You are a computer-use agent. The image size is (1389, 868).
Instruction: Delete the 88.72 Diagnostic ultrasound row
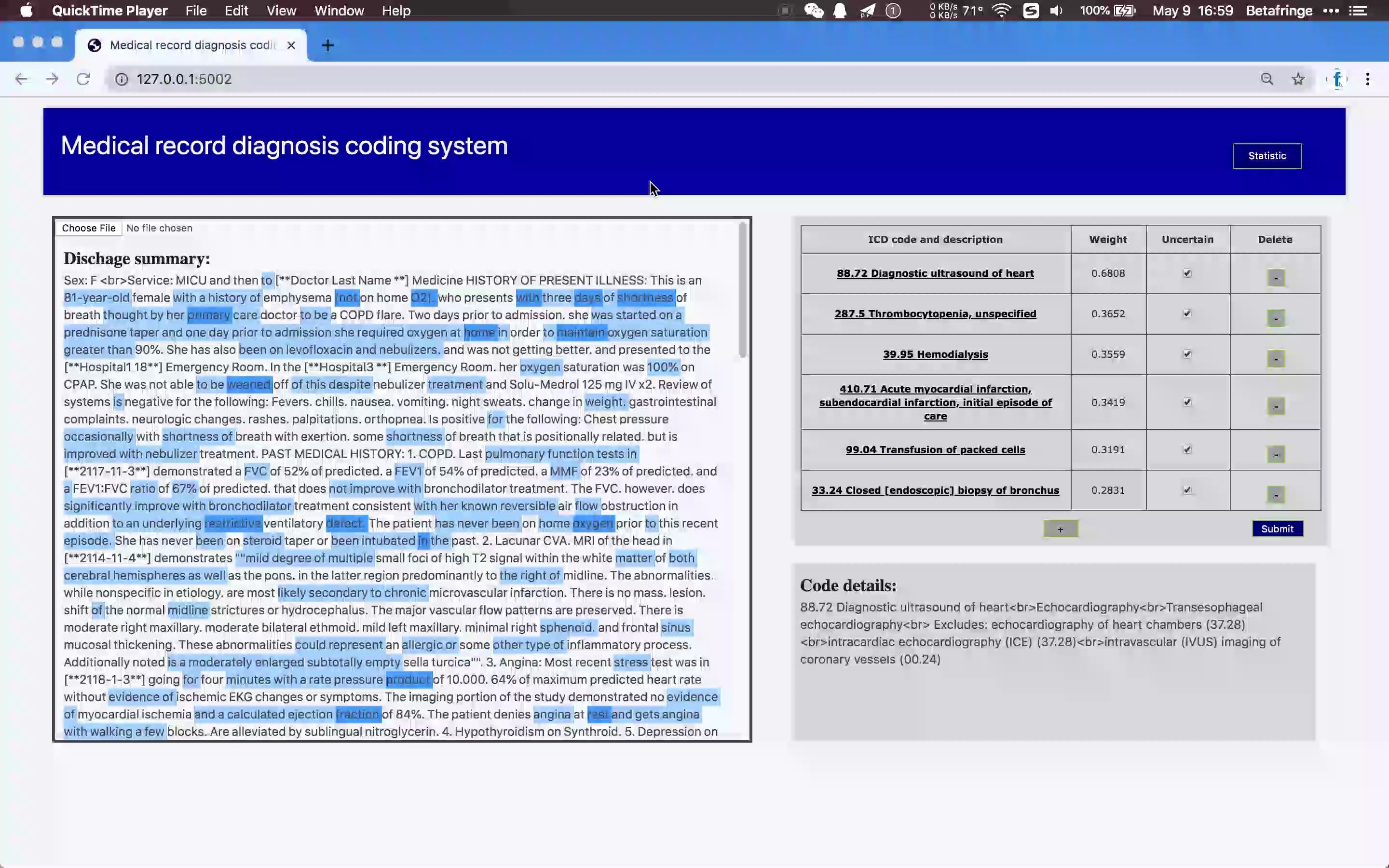[x=1275, y=278]
